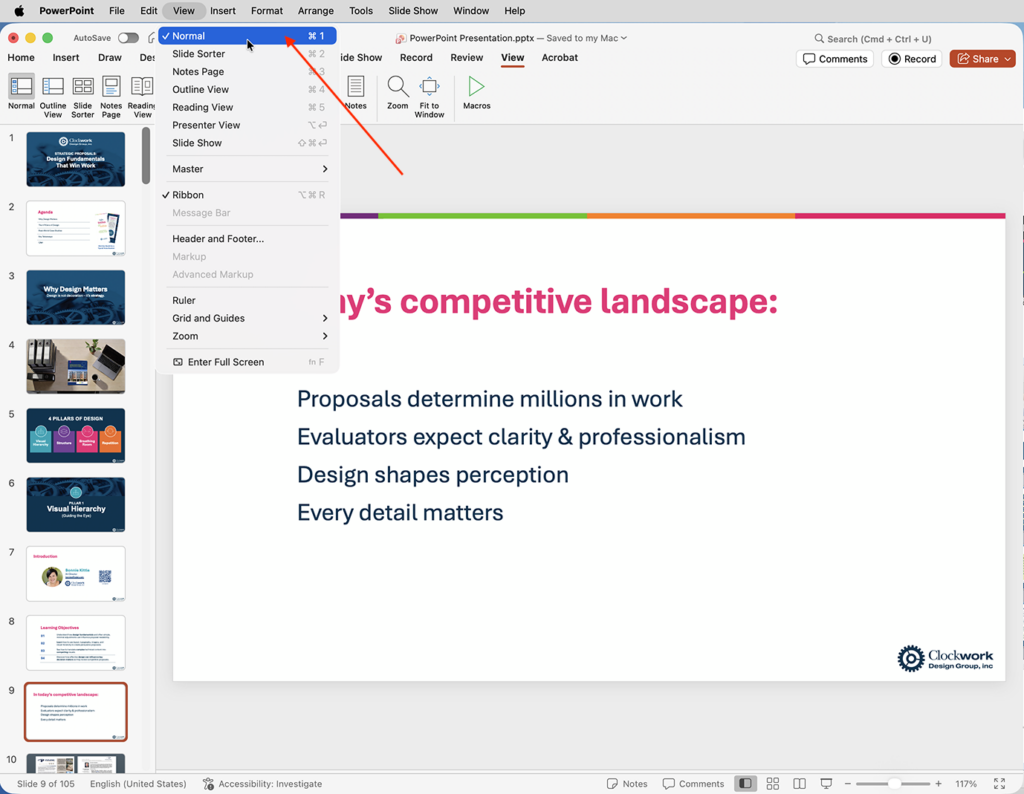The height and width of the screenshot is (794, 1024).
Task: Click fit slide to window icon in status bar
Action: pyautogui.click(x=999, y=784)
